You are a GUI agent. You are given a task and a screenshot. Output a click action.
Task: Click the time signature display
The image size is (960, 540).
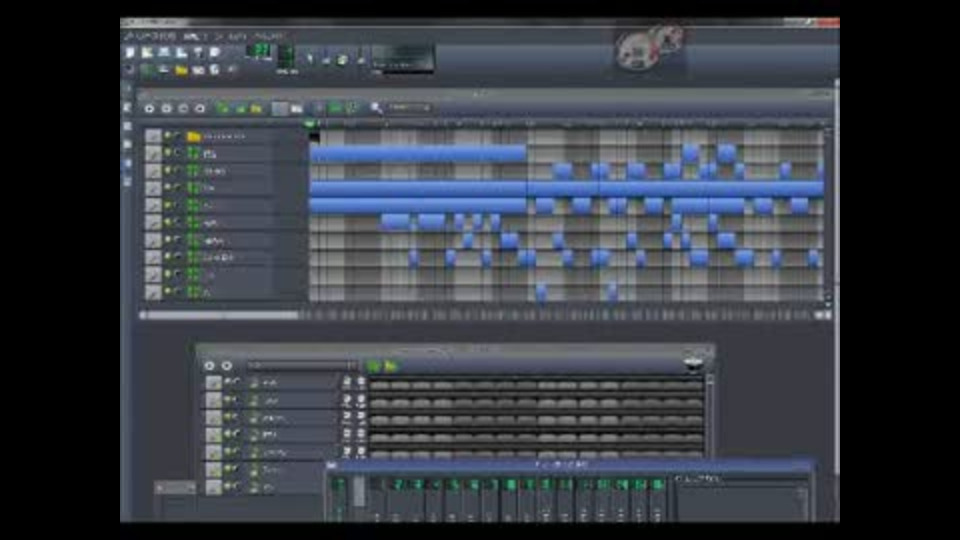tap(286, 58)
